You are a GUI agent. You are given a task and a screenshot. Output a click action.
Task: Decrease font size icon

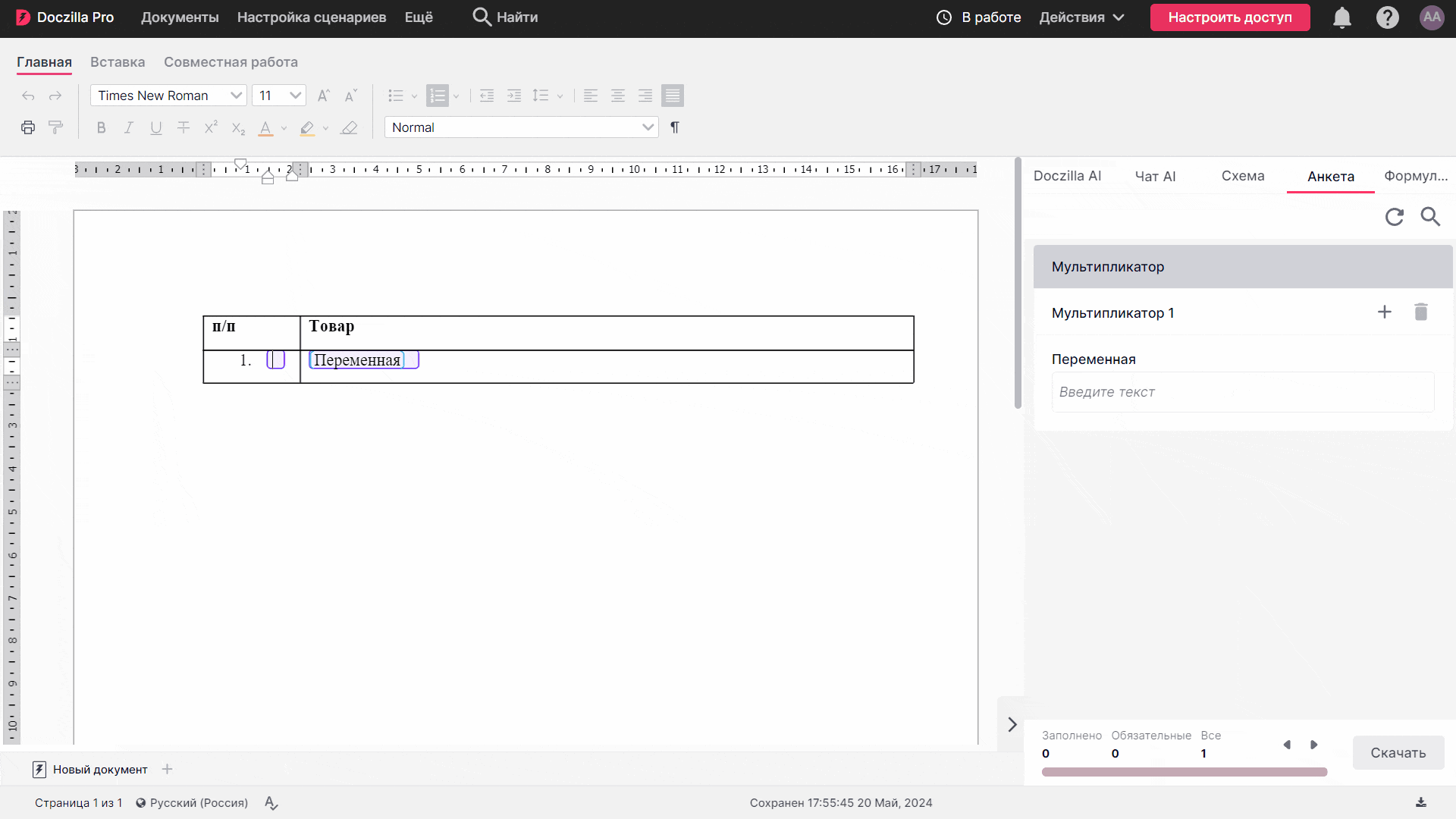pyautogui.click(x=350, y=96)
